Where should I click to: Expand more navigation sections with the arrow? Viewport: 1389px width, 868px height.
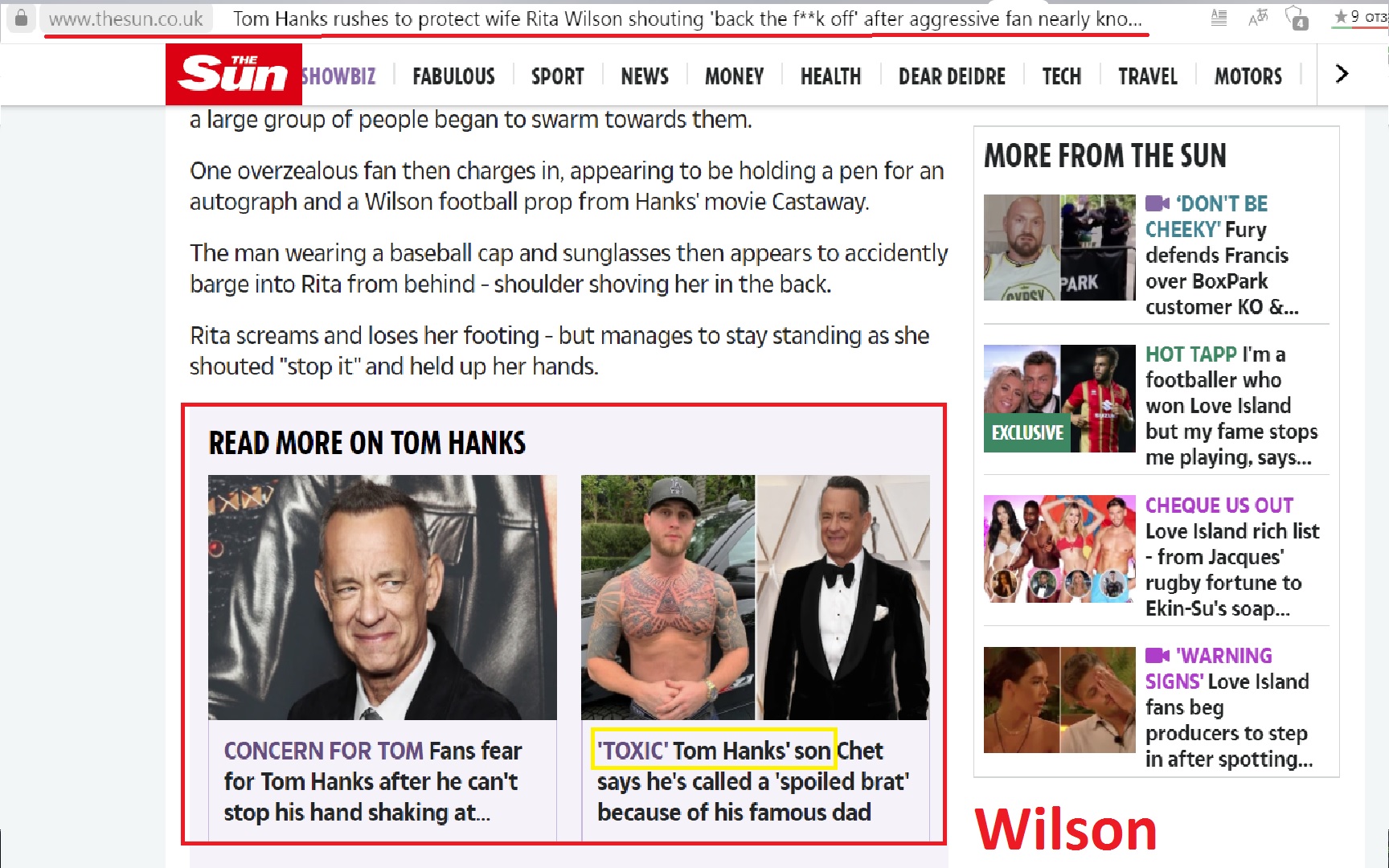pyautogui.click(x=1342, y=74)
